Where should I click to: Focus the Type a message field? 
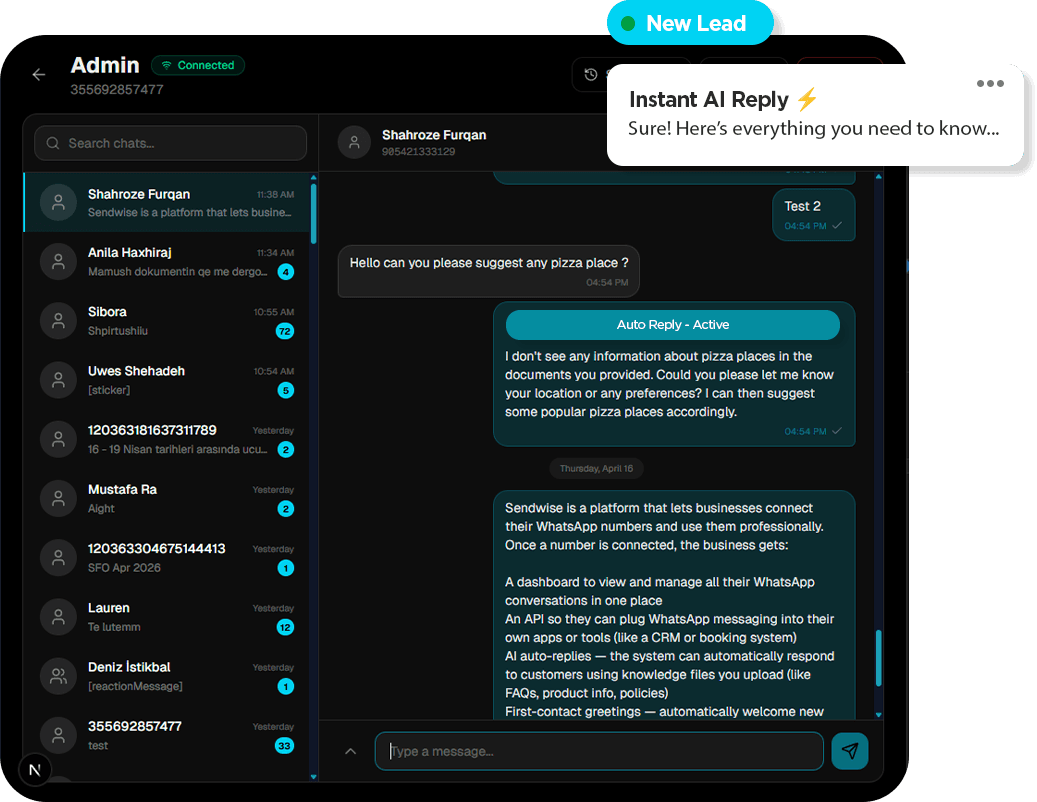[599, 751]
